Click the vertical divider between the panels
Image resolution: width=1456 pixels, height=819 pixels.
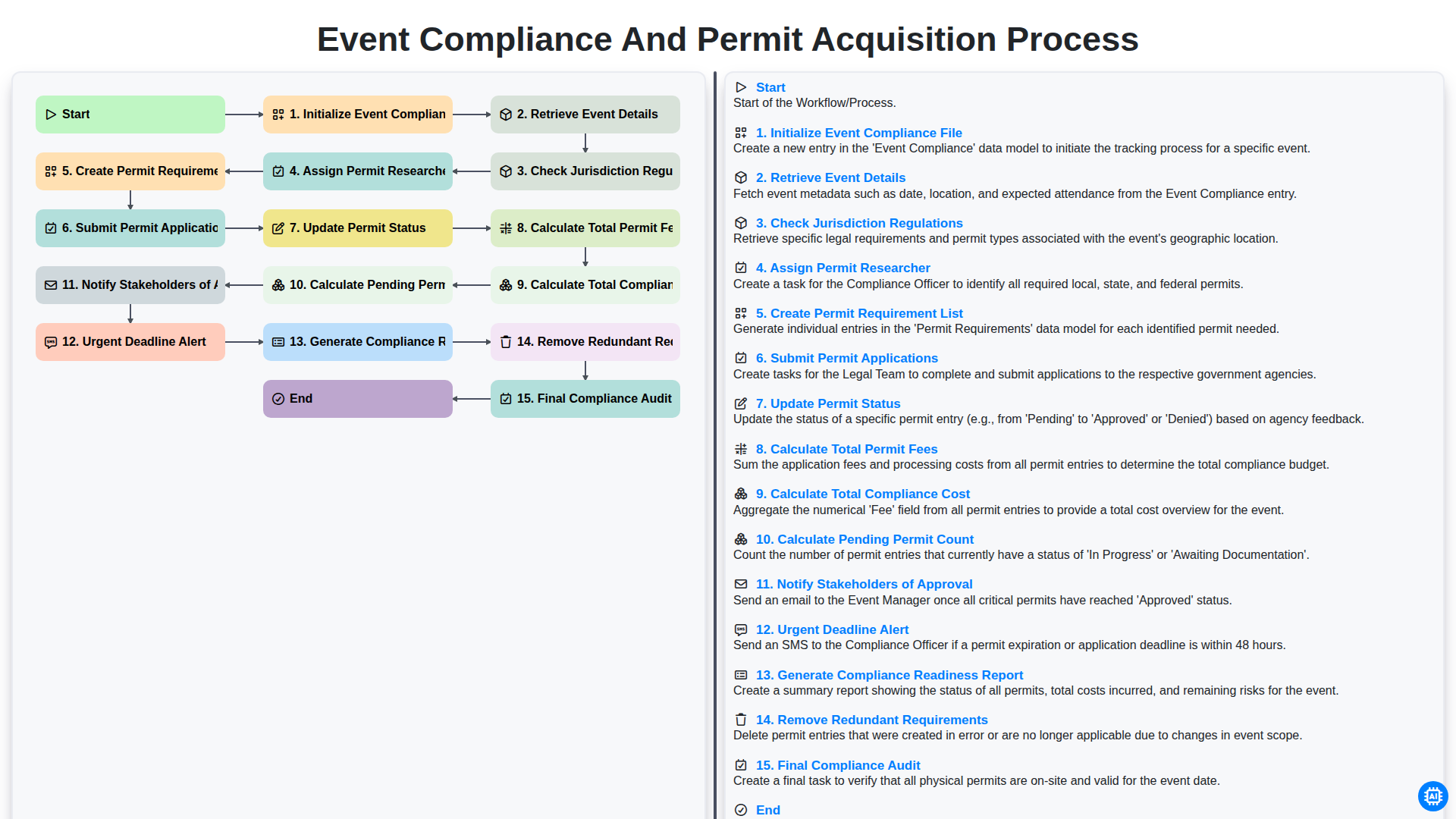715,445
